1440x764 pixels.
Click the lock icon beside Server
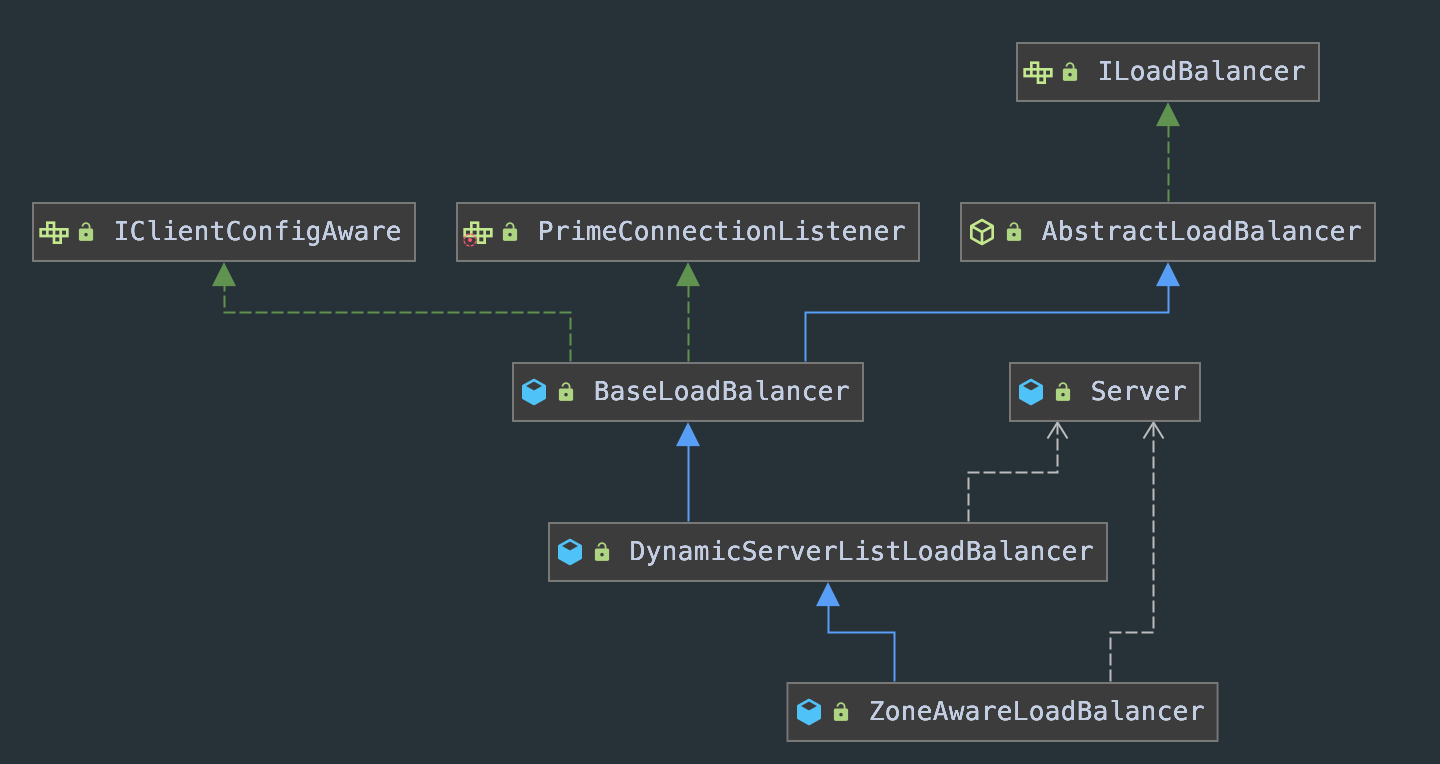coord(1063,392)
